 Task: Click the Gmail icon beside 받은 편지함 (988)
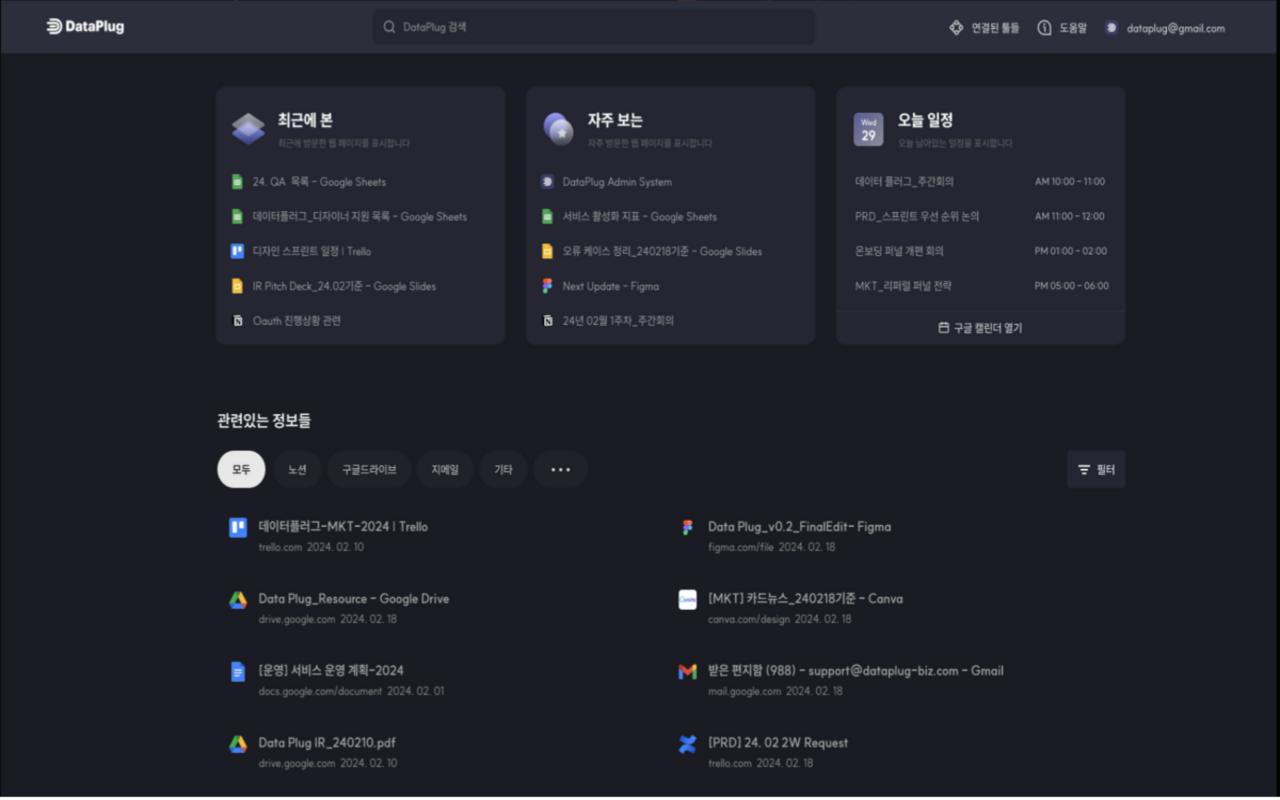[687, 671]
